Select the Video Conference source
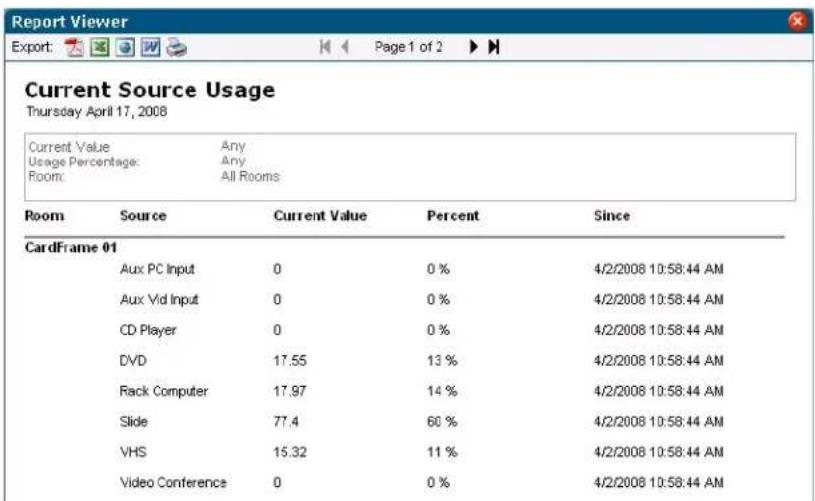This screenshot has width=815, height=501. pyautogui.click(x=173, y=483)
